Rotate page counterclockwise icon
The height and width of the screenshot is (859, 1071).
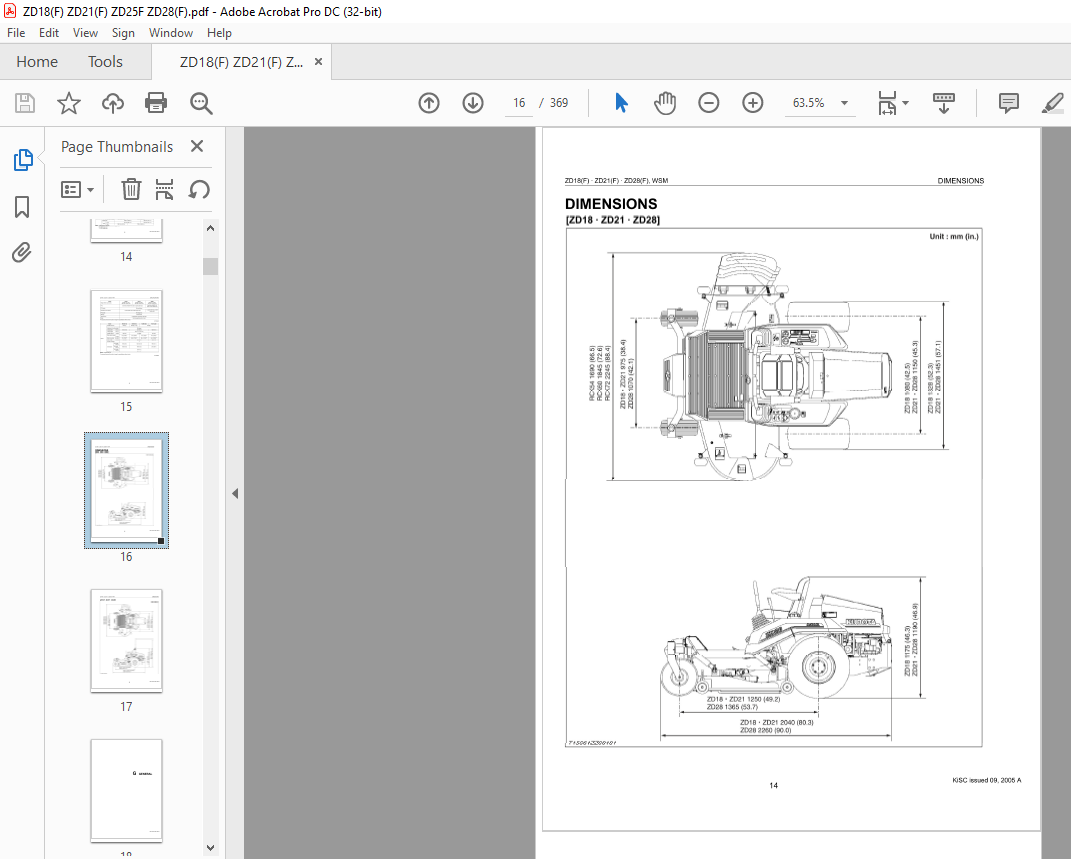pos(199,189)
